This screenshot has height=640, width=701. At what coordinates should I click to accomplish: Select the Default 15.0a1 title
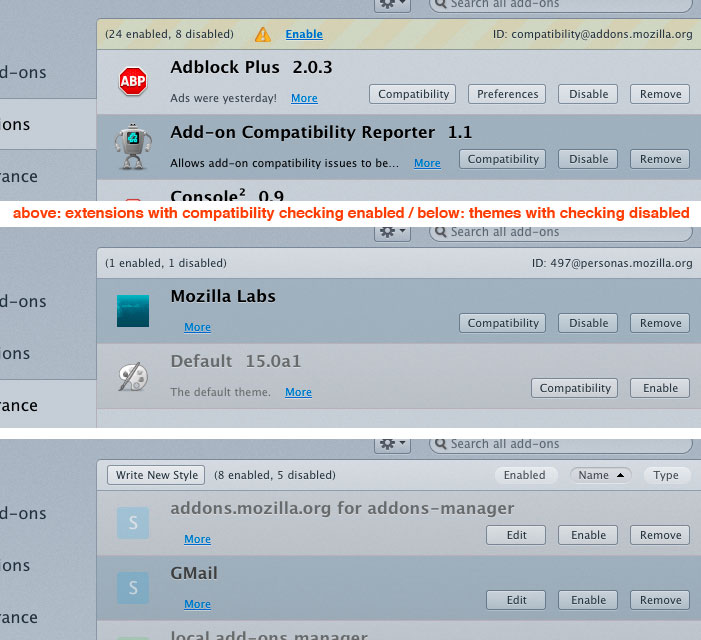pyautogui.click(x=236, y=361)
